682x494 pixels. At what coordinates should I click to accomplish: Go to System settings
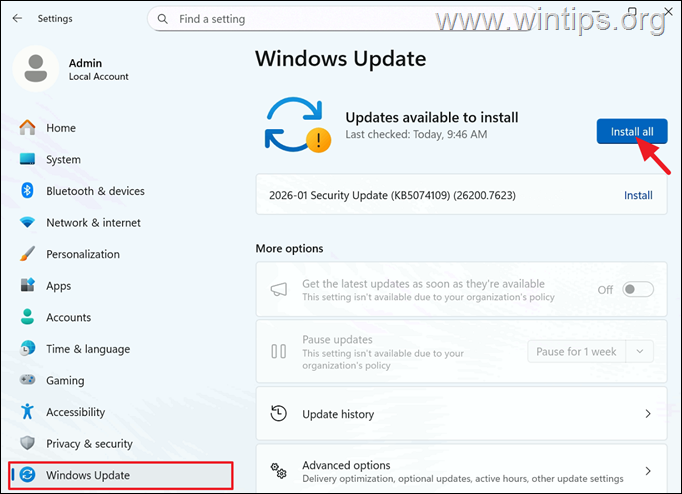[x=120, y=160]
